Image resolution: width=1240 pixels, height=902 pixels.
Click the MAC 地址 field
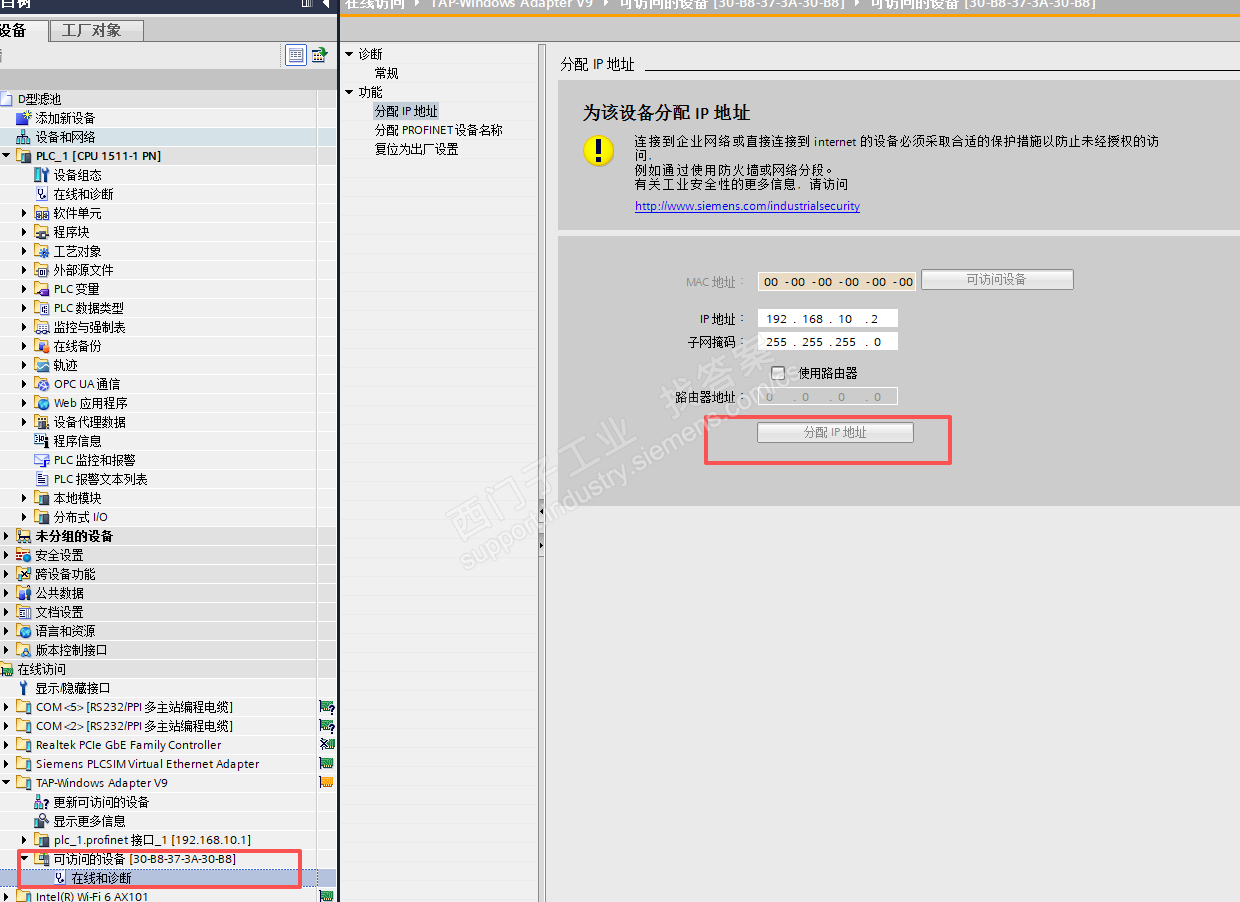tap(837, 282)
